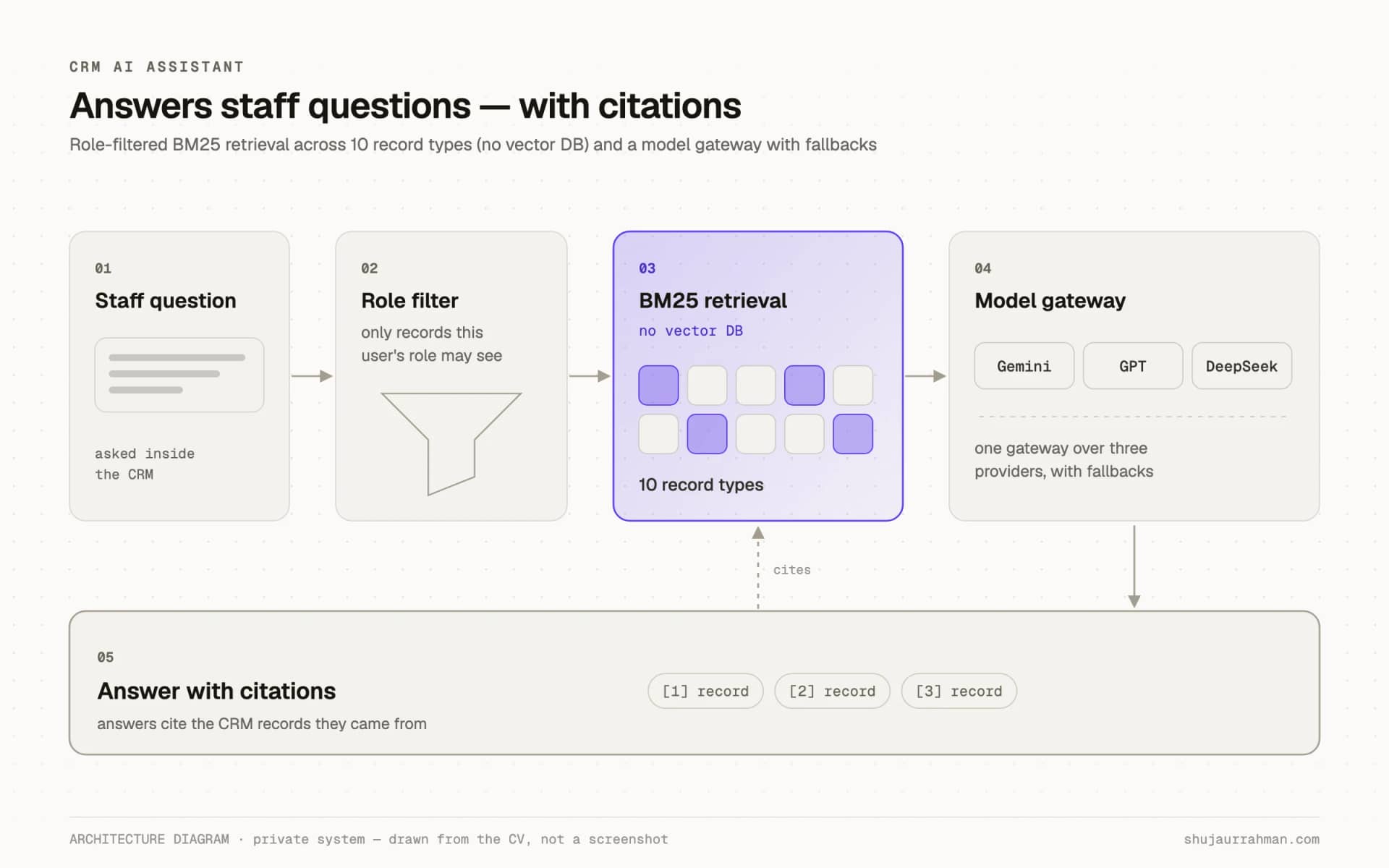Image resolution: width=1389 pixels, height=868 pixels.
Task: Click the 'asked inside the CRM' caption
Action: coord(145,464)
